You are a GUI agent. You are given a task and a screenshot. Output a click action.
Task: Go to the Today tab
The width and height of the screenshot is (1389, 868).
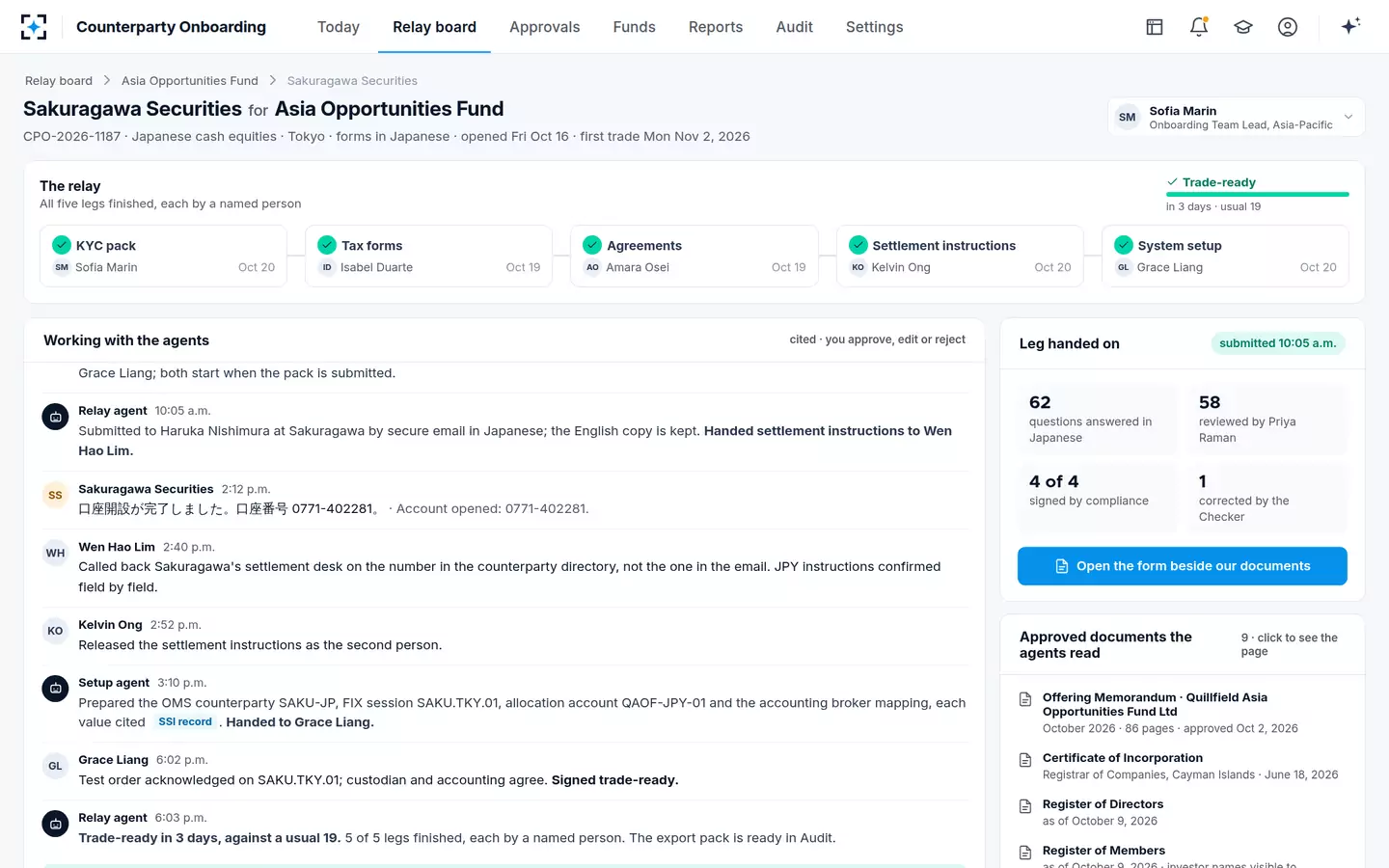pyautogui.click(x=339, y=27)
